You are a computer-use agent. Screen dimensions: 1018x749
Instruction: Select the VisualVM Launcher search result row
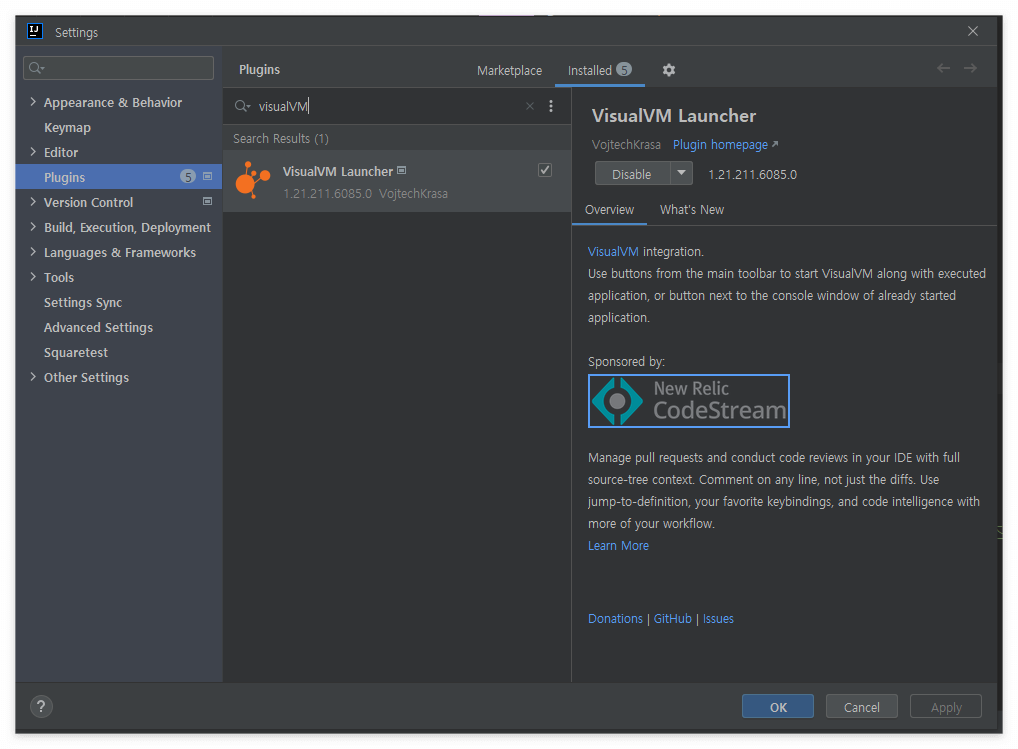[397, 181]
